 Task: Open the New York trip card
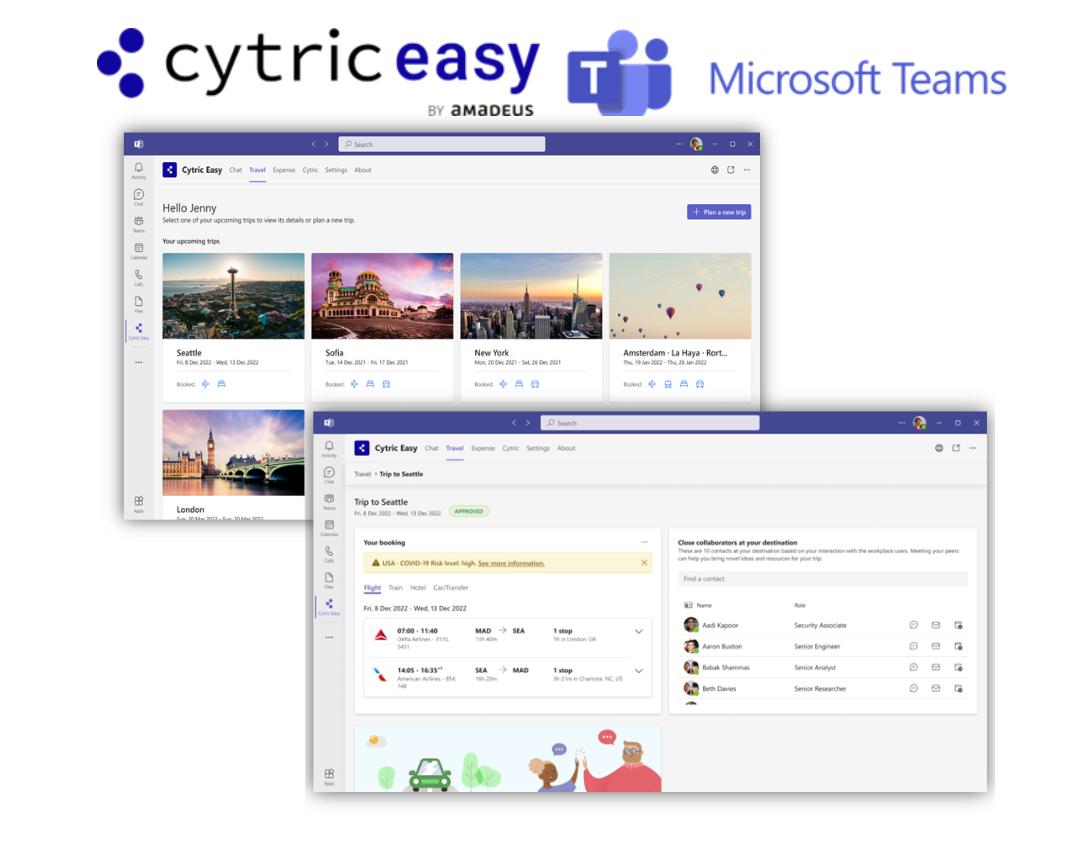(531, 326)
